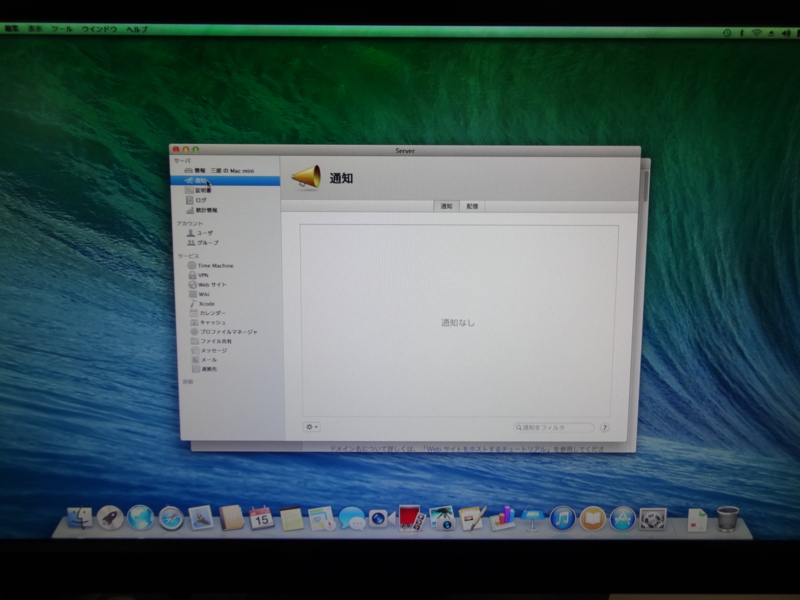800x600 pixels.
Task: Open the Xcode service
Action: point(202,304)
